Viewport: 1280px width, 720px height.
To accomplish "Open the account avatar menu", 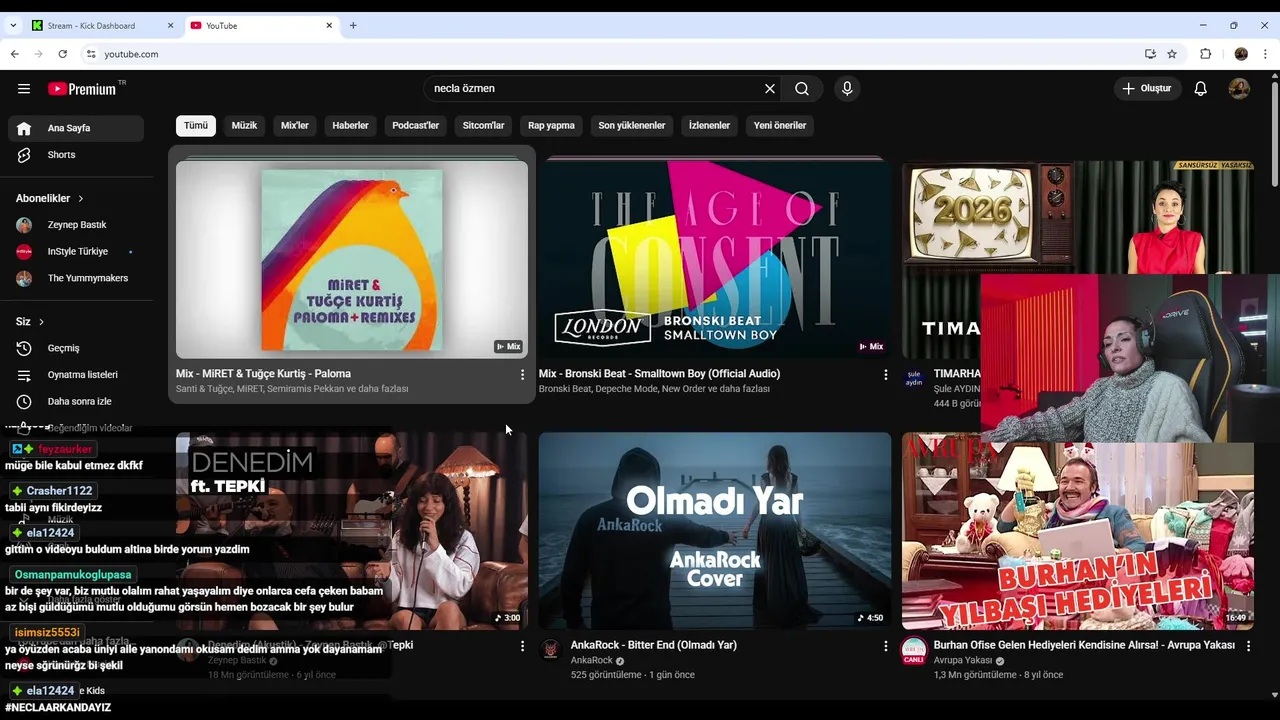I will click(1240, 89).
